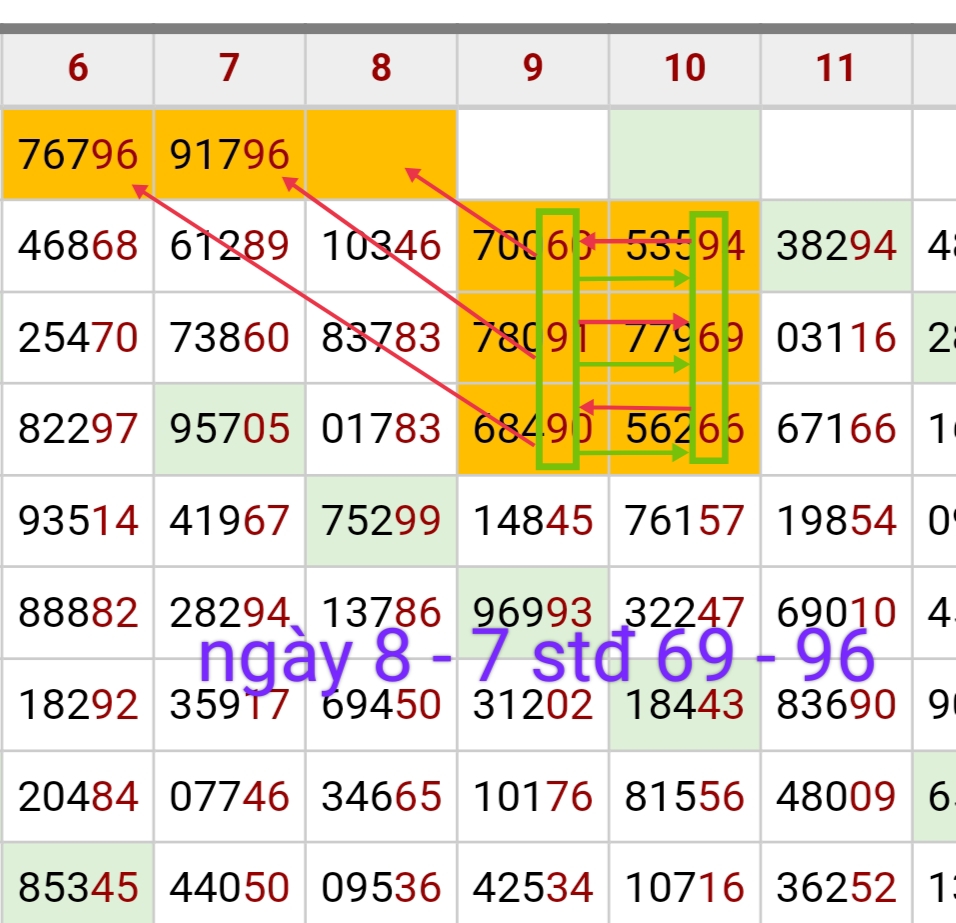956x923 pixels.
Task: Select the green cell with 75299
Action: (x=381, y=521)
